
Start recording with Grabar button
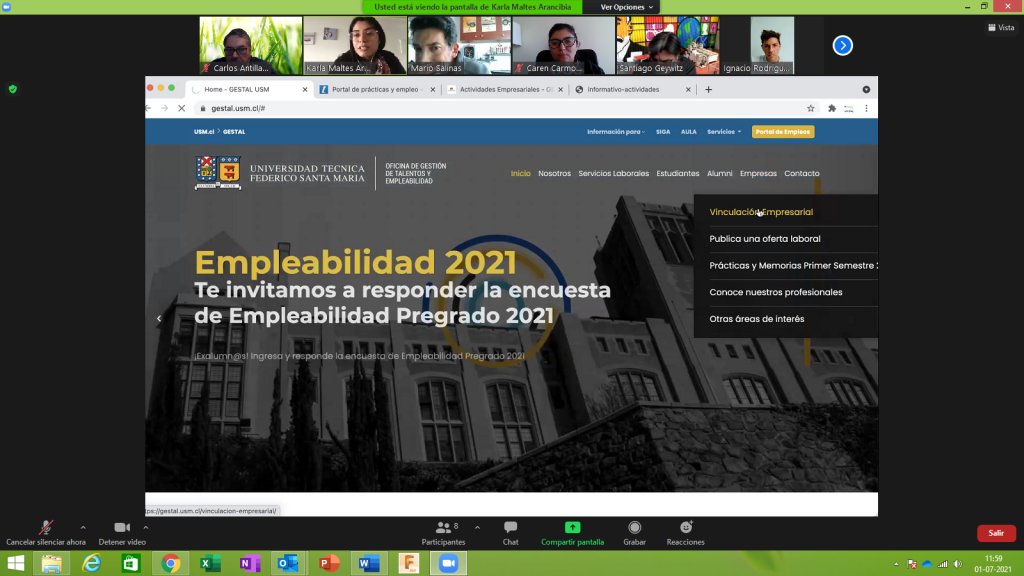[x=634, y=532]
